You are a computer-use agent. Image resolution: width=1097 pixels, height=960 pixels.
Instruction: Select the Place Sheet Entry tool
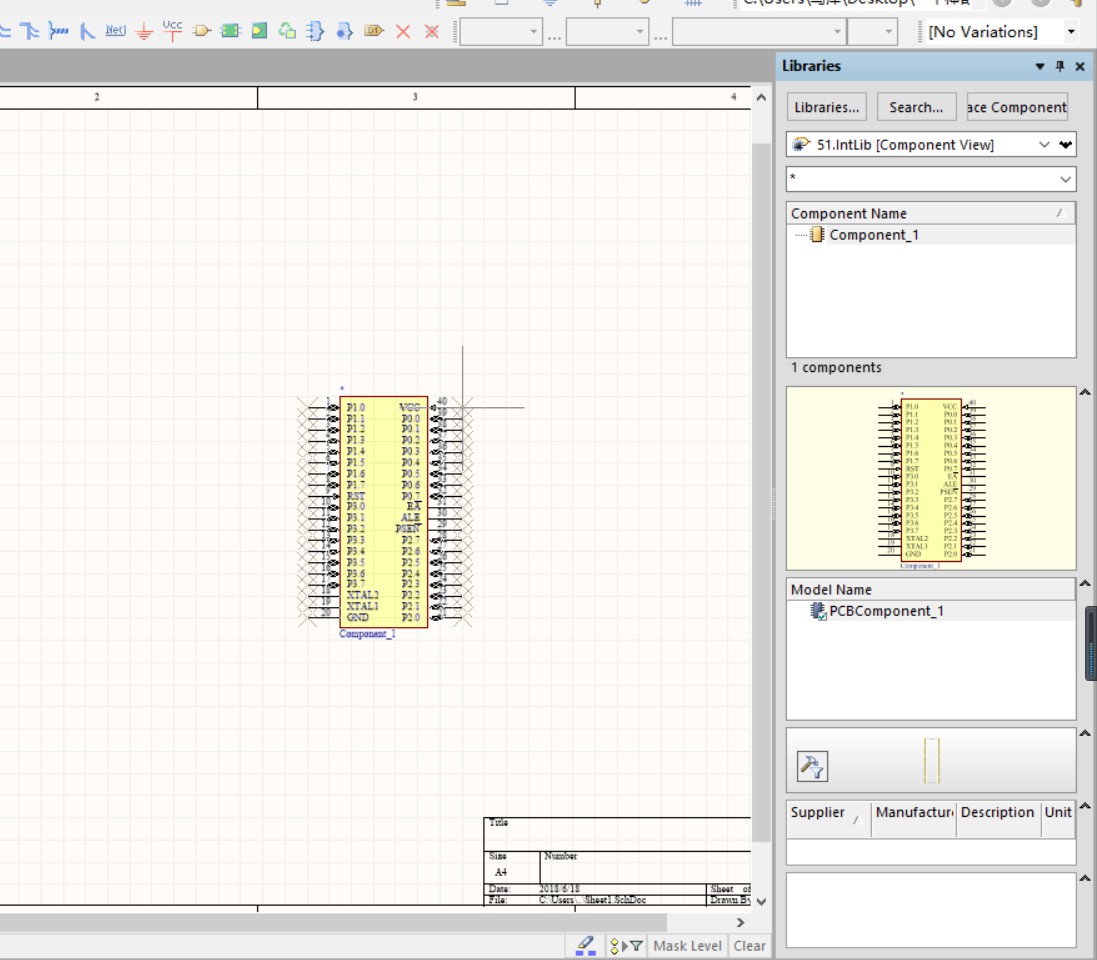pos(259,31)
